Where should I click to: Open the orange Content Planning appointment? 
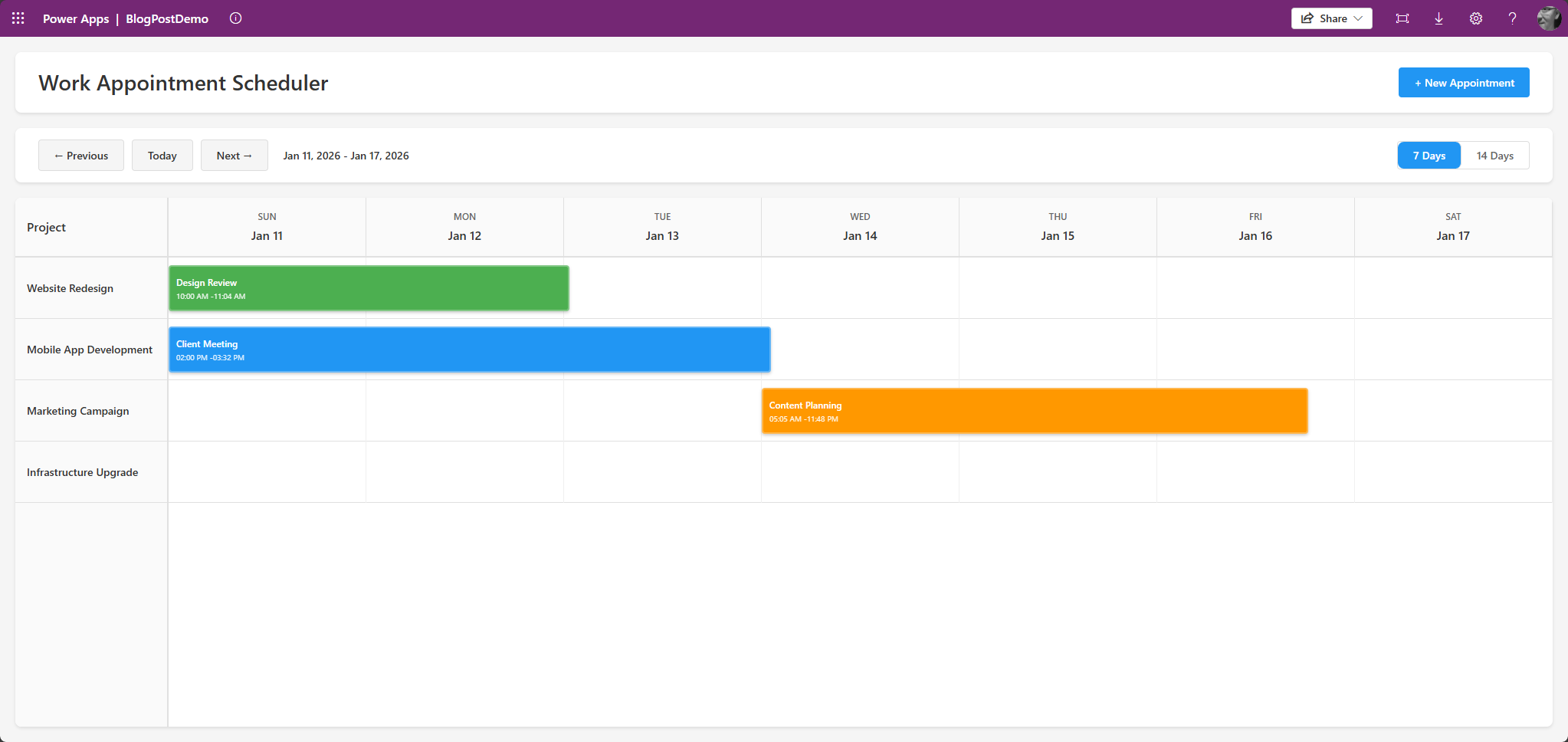(1035, 412)
